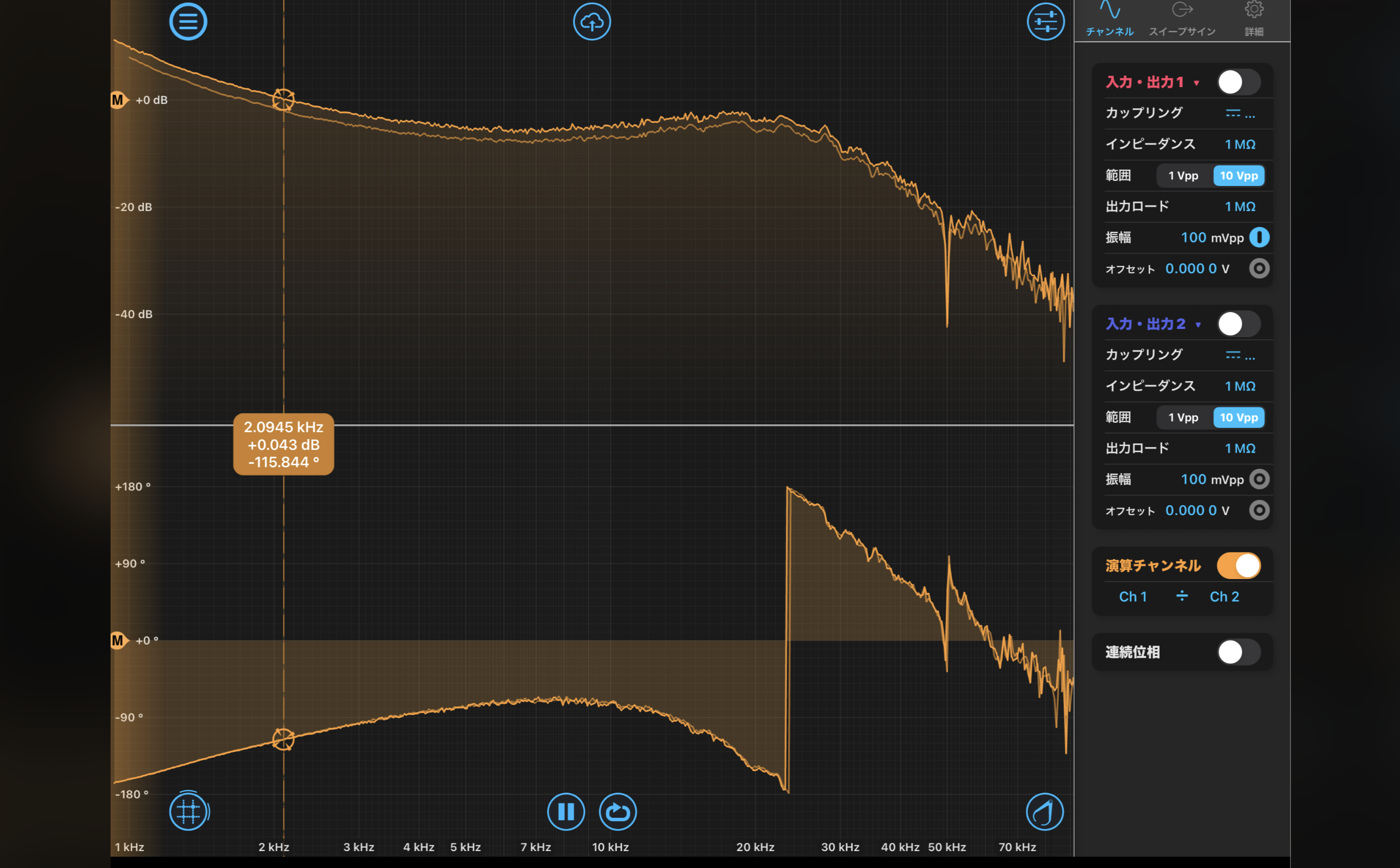Click channel 1 amplitude output toggle icon
Screen dimensions: 1400x868
tap(1259, 237)
